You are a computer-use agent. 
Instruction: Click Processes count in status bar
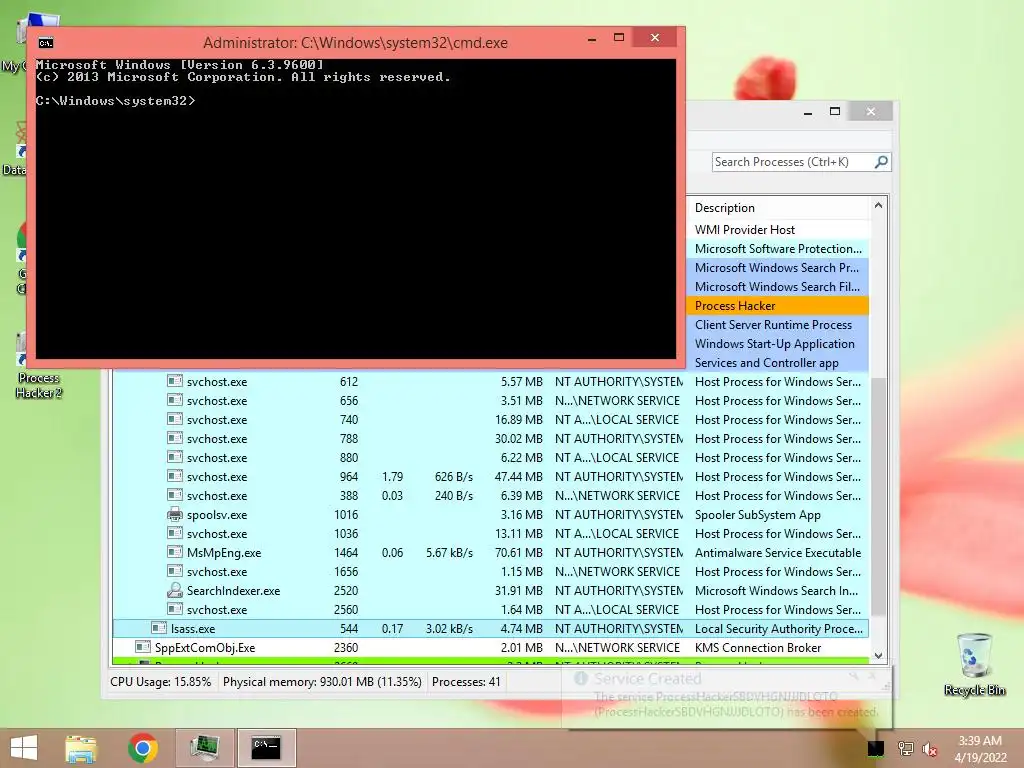466,682
